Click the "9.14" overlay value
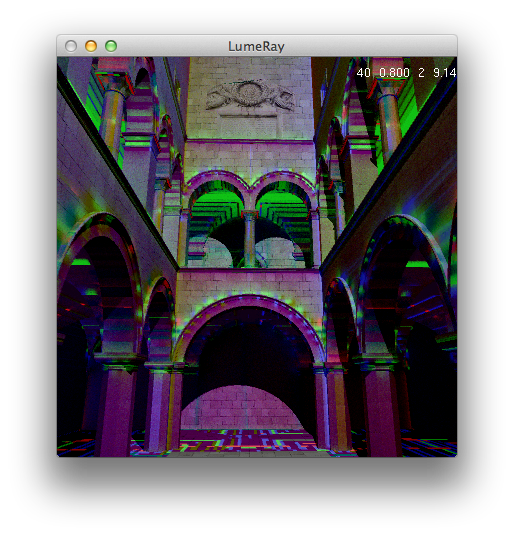This screenshot has height=536, width=514. click(x=445, y=73)
